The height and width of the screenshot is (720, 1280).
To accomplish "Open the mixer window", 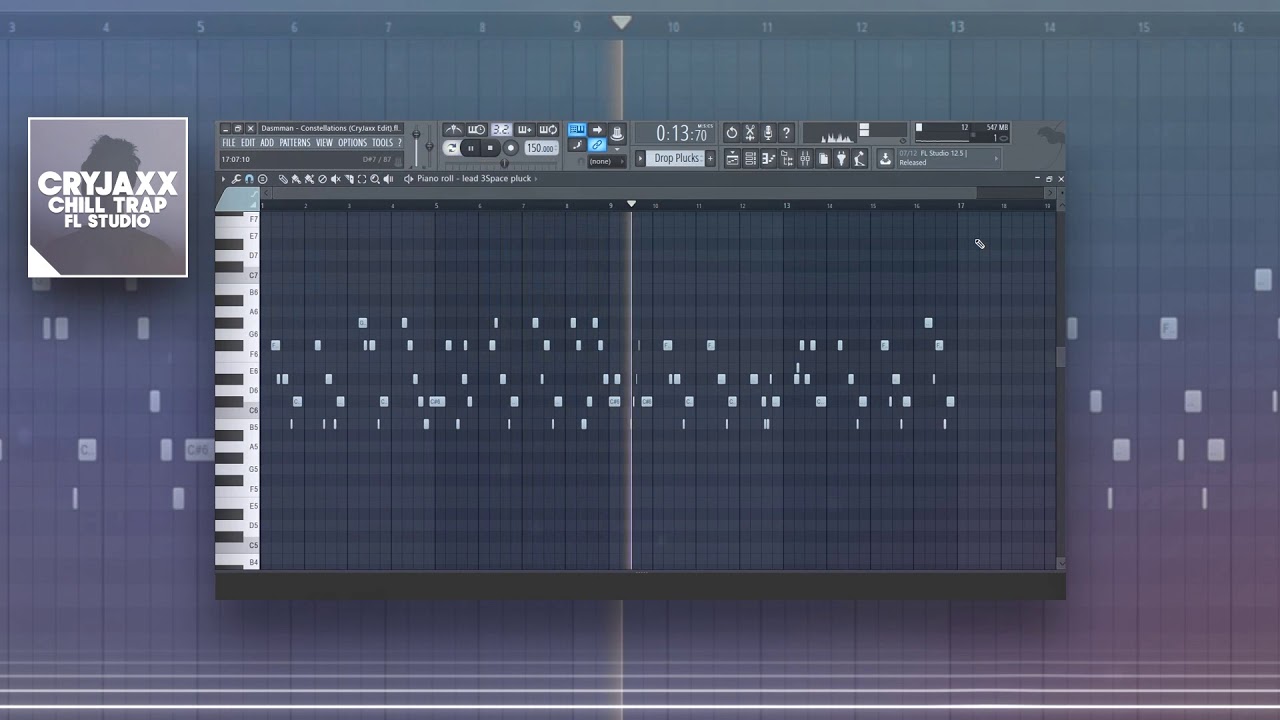I will click(x=805, y=158).
